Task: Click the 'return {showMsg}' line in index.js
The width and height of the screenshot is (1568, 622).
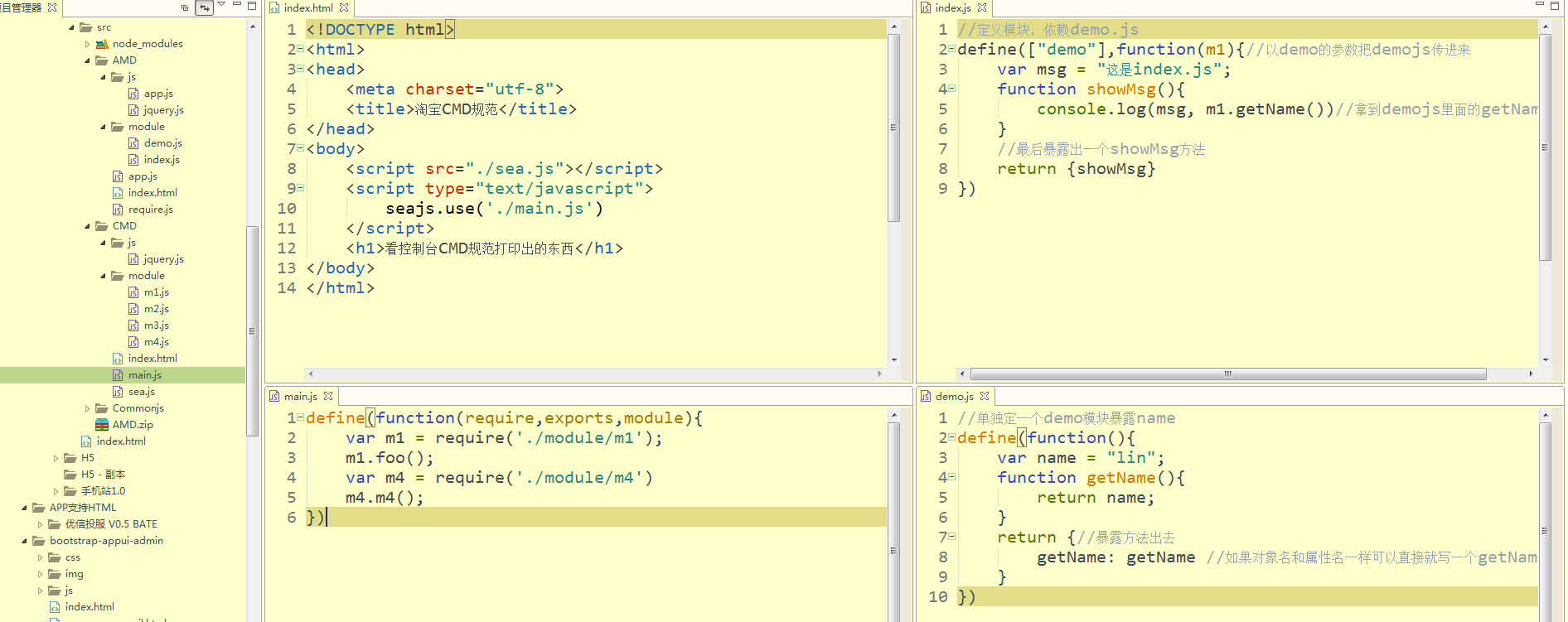Action: point(1076,169)
